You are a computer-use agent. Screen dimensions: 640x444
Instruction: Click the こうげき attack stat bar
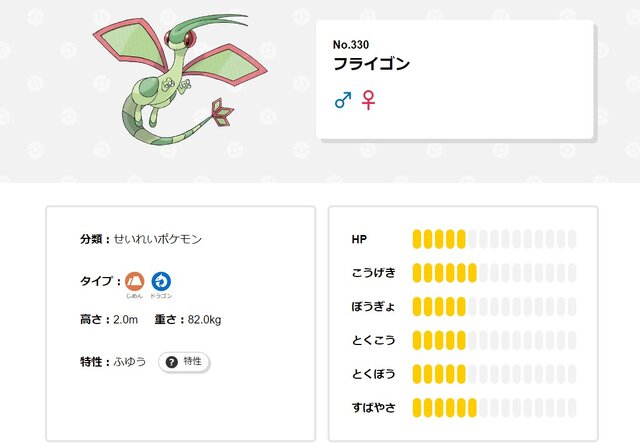(494, 273)
